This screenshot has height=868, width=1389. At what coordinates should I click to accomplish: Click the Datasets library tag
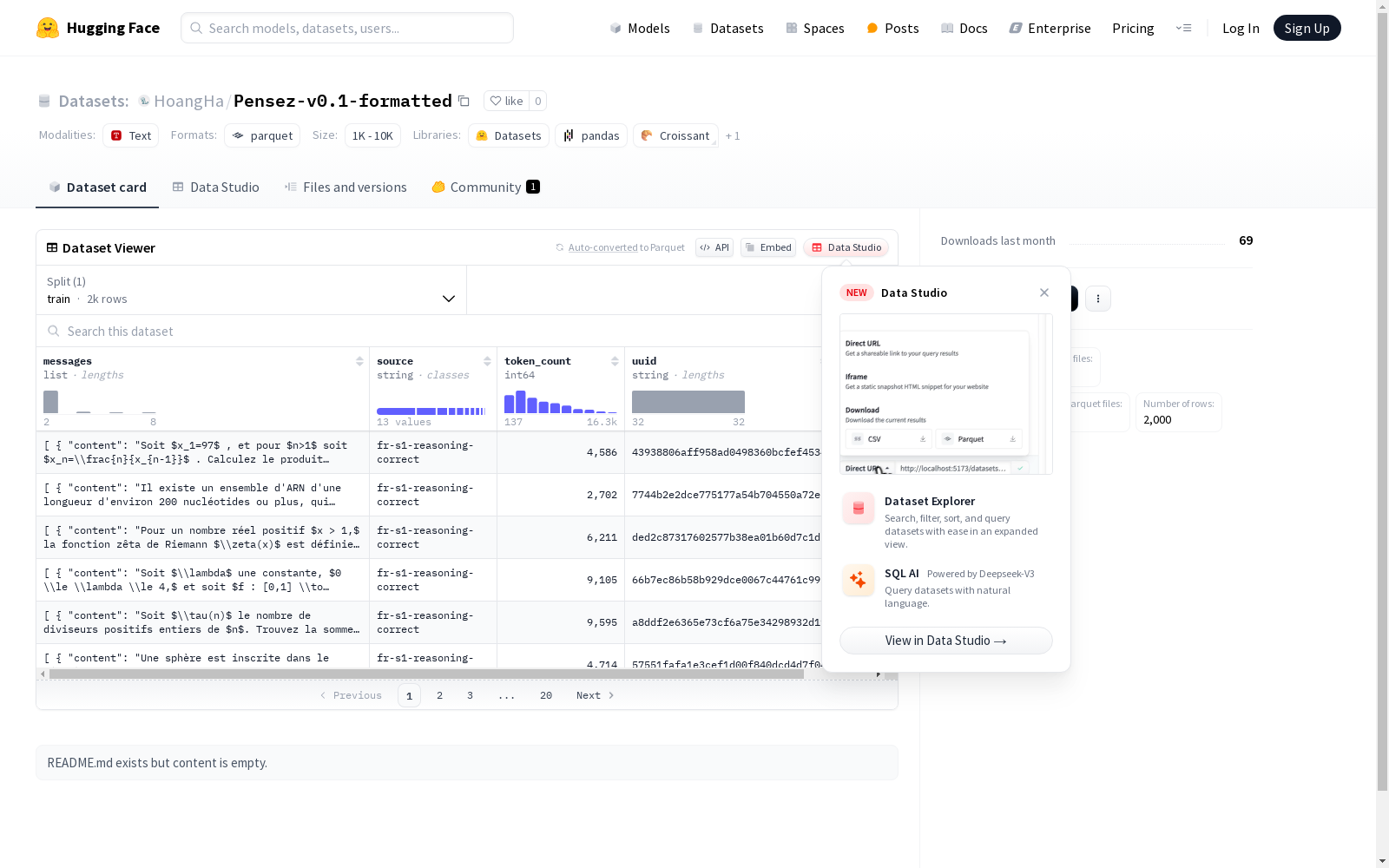(x=509, y=135)
